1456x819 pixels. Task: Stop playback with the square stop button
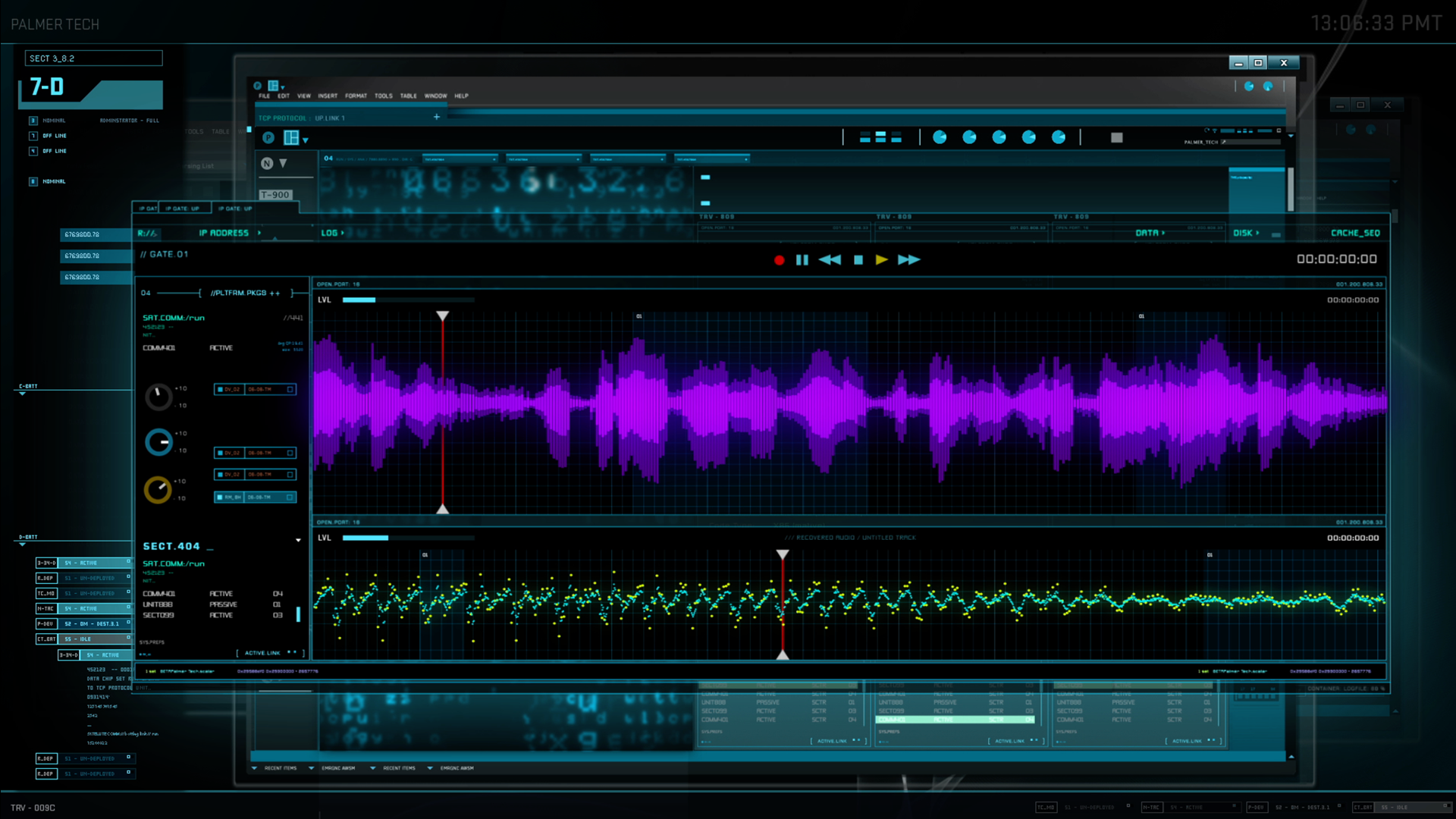click(858, 260)
